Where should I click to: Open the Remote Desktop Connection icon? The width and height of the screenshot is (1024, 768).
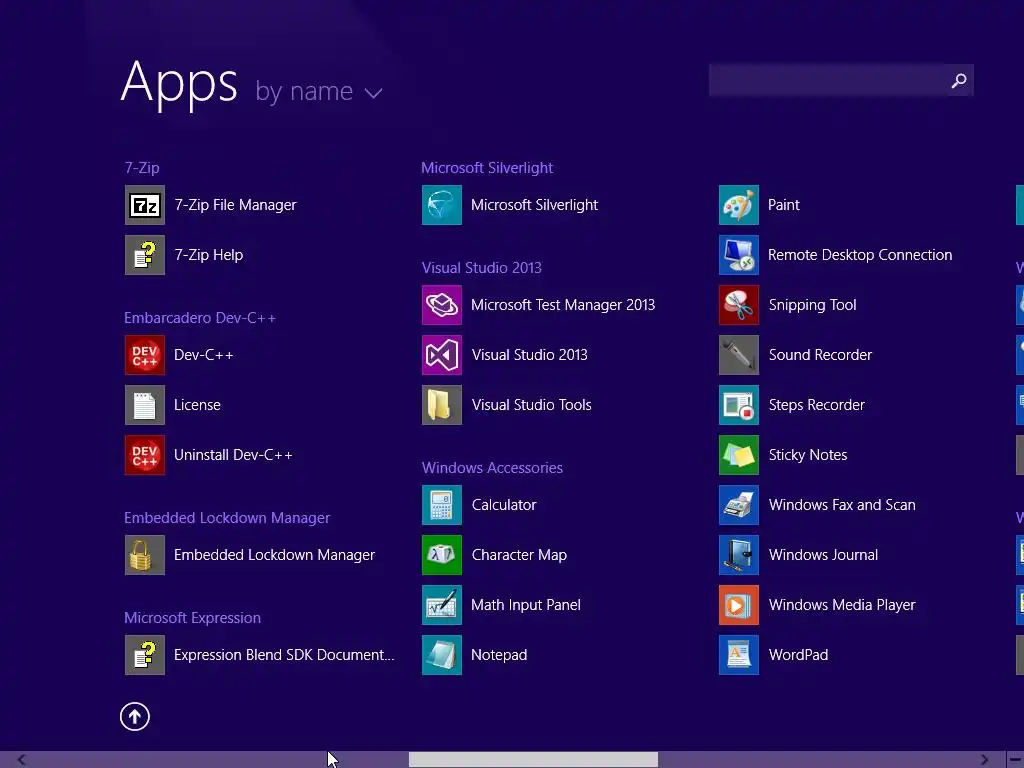pyautogui.click(x=739, y=255)
